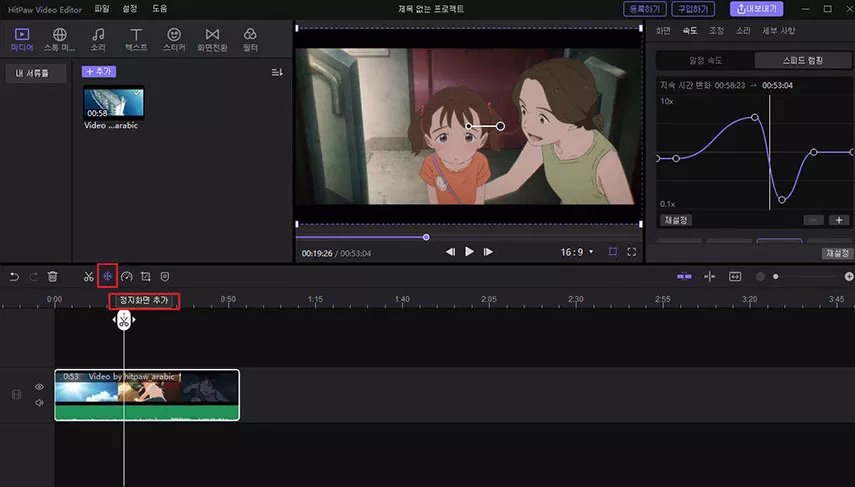
Task: Fit the timeline to the window with the fit icon
Action: [735, 276]
